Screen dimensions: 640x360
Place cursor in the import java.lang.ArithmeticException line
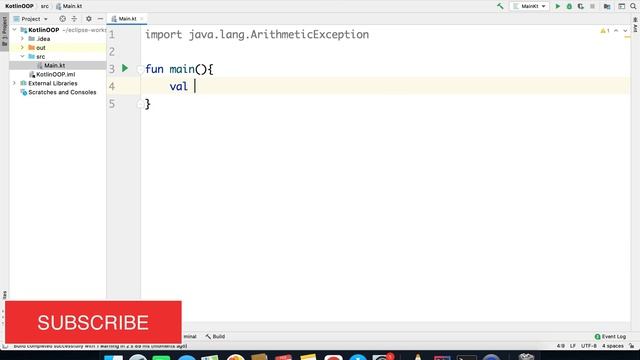(257, 35)
